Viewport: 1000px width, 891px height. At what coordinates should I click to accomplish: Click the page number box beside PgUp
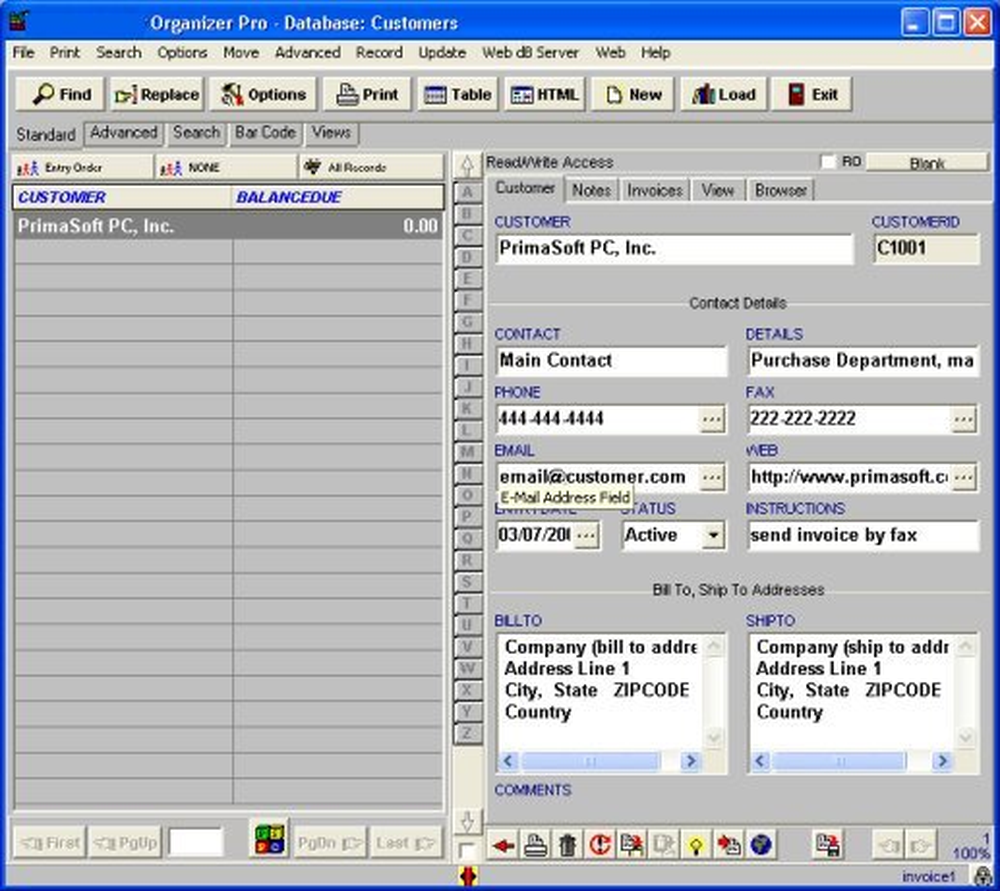(x=196, y=843)
